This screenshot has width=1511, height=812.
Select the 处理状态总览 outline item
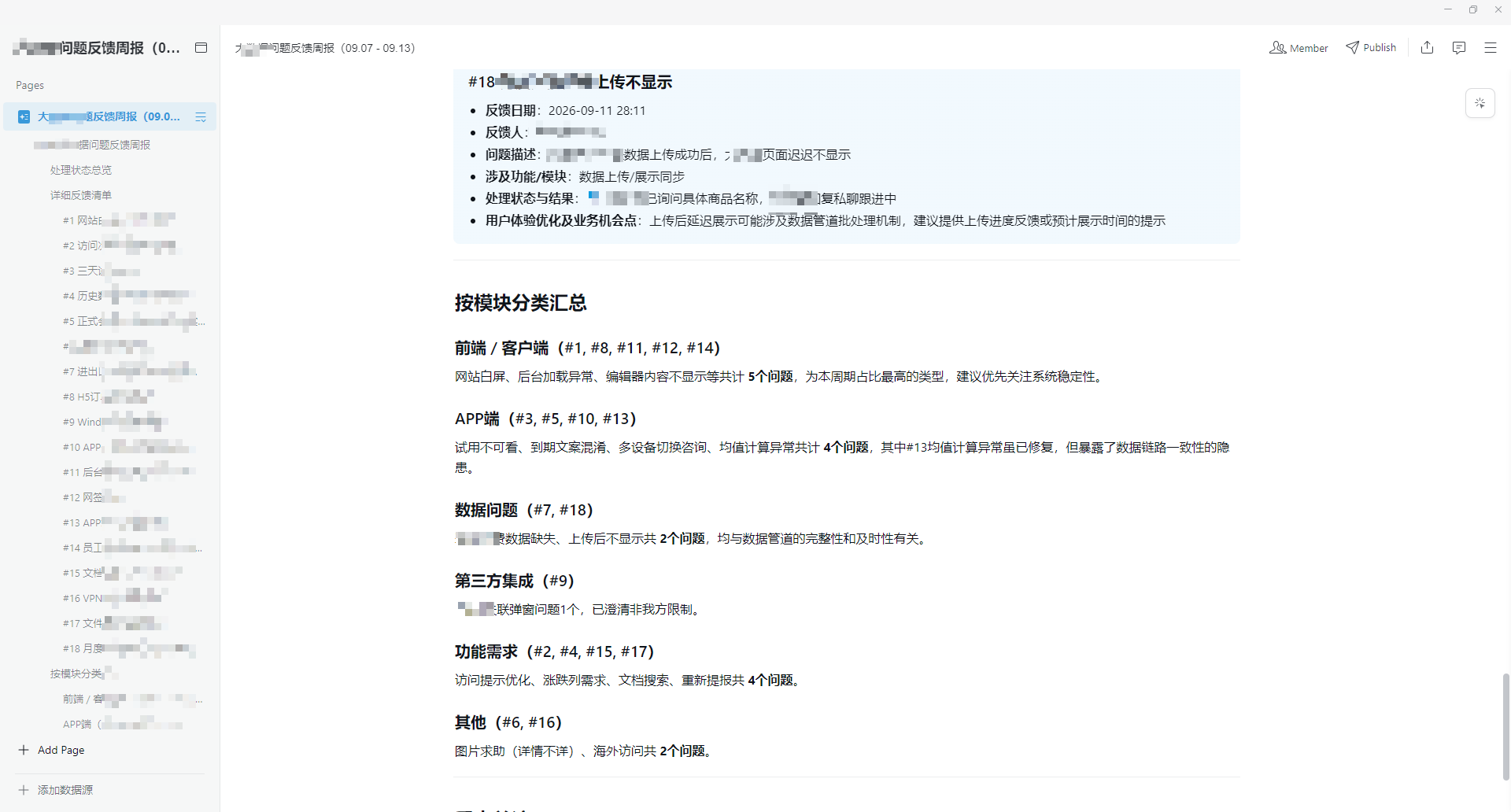(81, 170)
